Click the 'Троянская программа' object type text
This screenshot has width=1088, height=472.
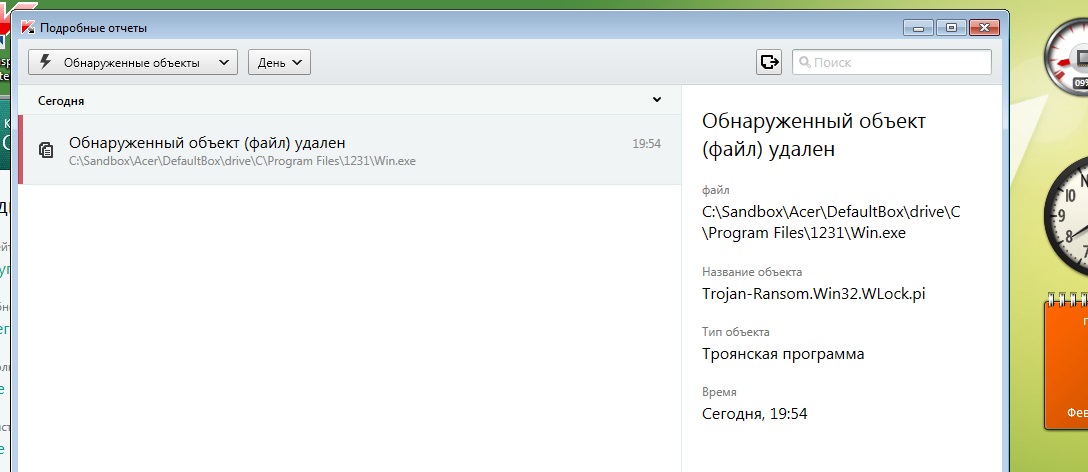click(783, 354)
